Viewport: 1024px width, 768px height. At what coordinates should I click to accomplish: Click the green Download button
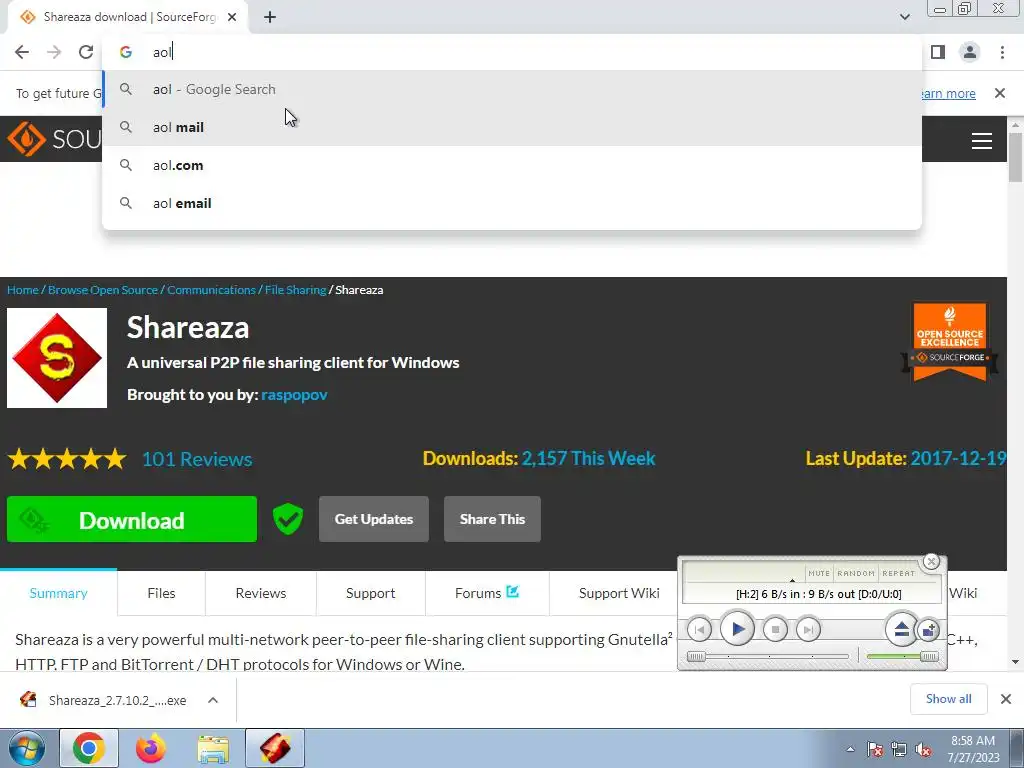[132, 519]
